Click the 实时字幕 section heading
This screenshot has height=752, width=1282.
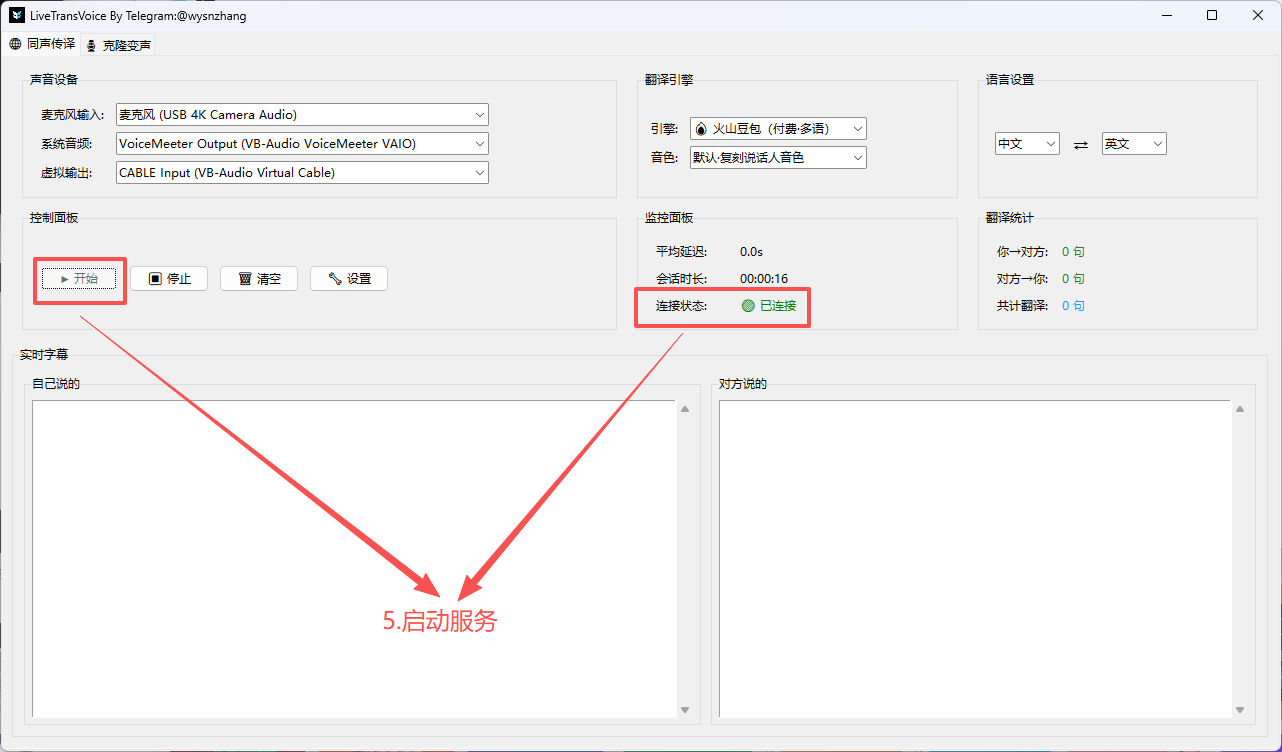44,355
